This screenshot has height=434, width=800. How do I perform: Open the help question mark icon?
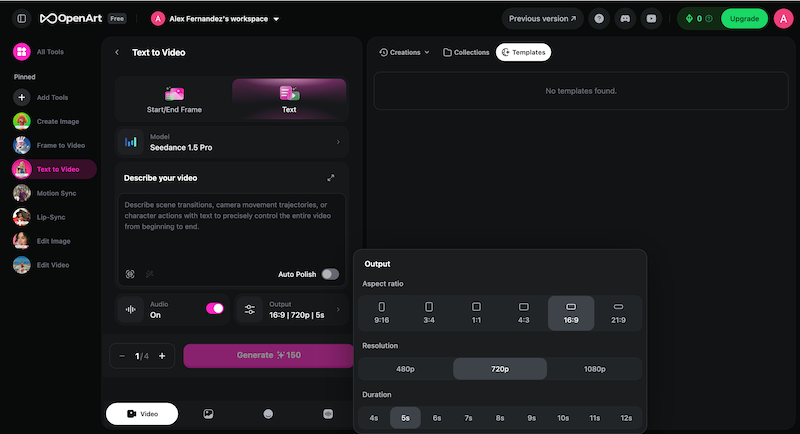[x=599, y=18]
